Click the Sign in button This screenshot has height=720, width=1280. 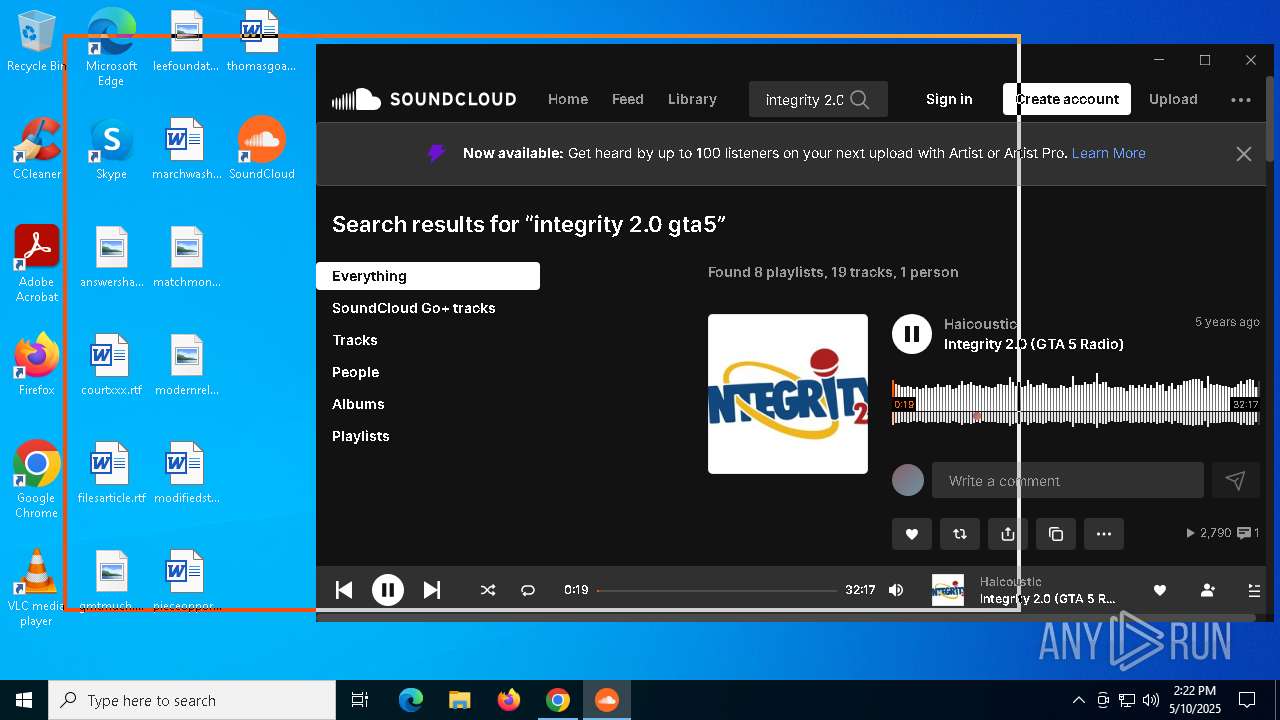[949, 99]
